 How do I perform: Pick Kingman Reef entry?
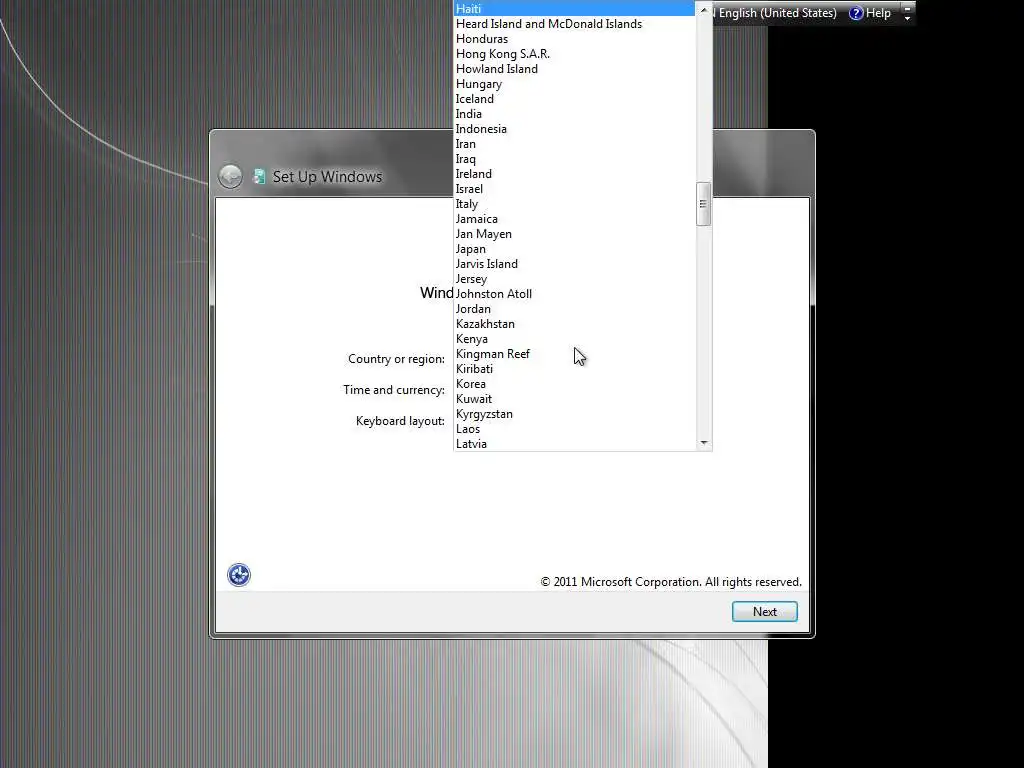[574, 354]
